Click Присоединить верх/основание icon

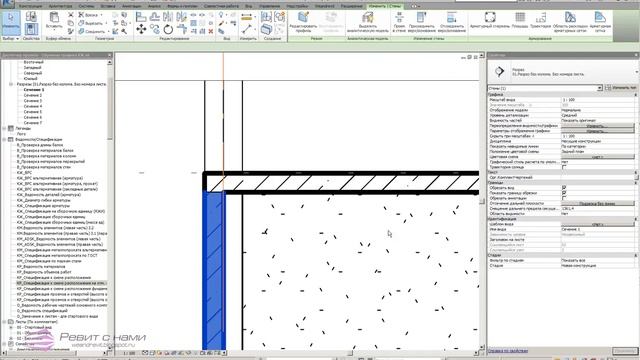422,17
